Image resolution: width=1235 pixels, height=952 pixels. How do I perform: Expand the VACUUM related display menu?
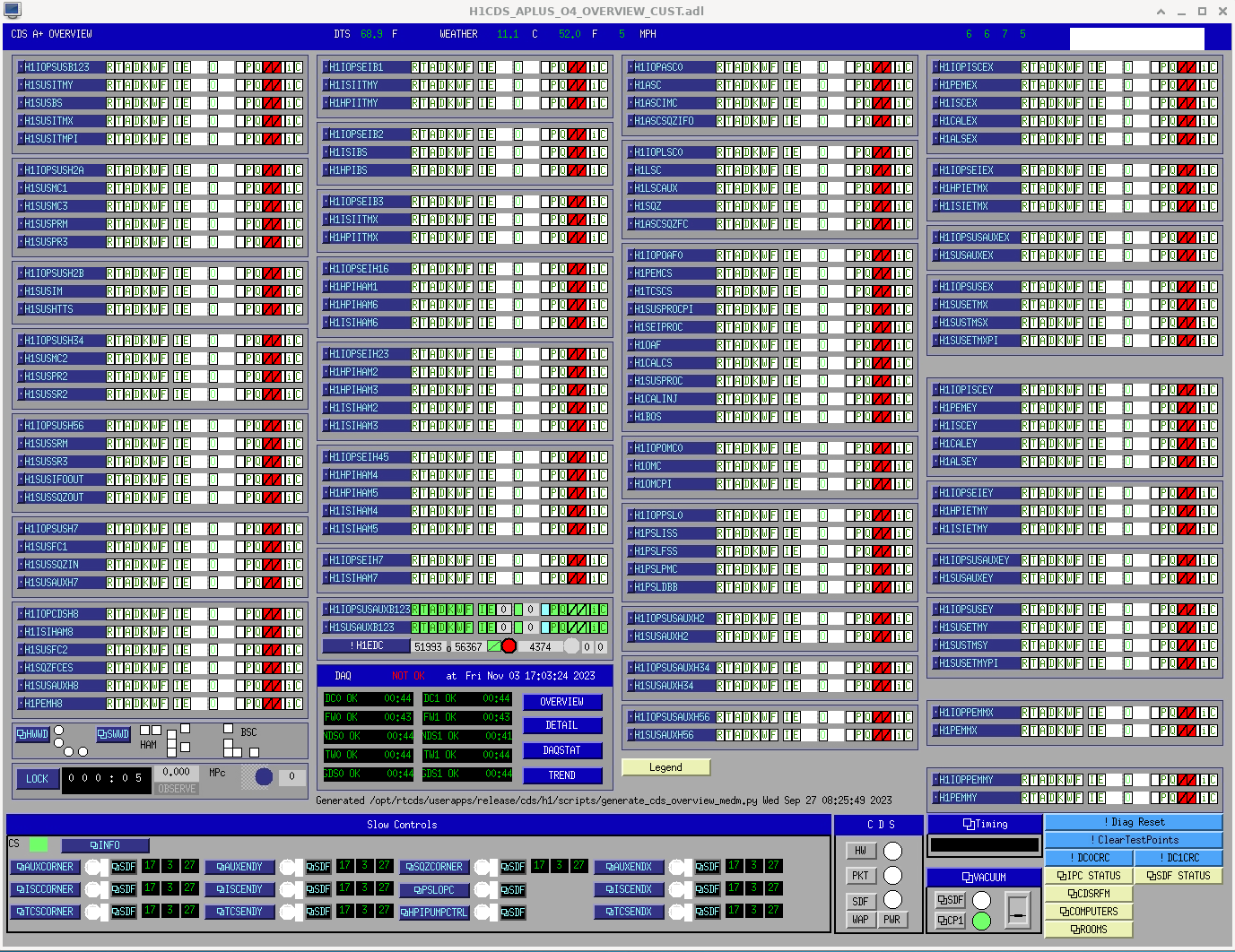pos(984,878)
